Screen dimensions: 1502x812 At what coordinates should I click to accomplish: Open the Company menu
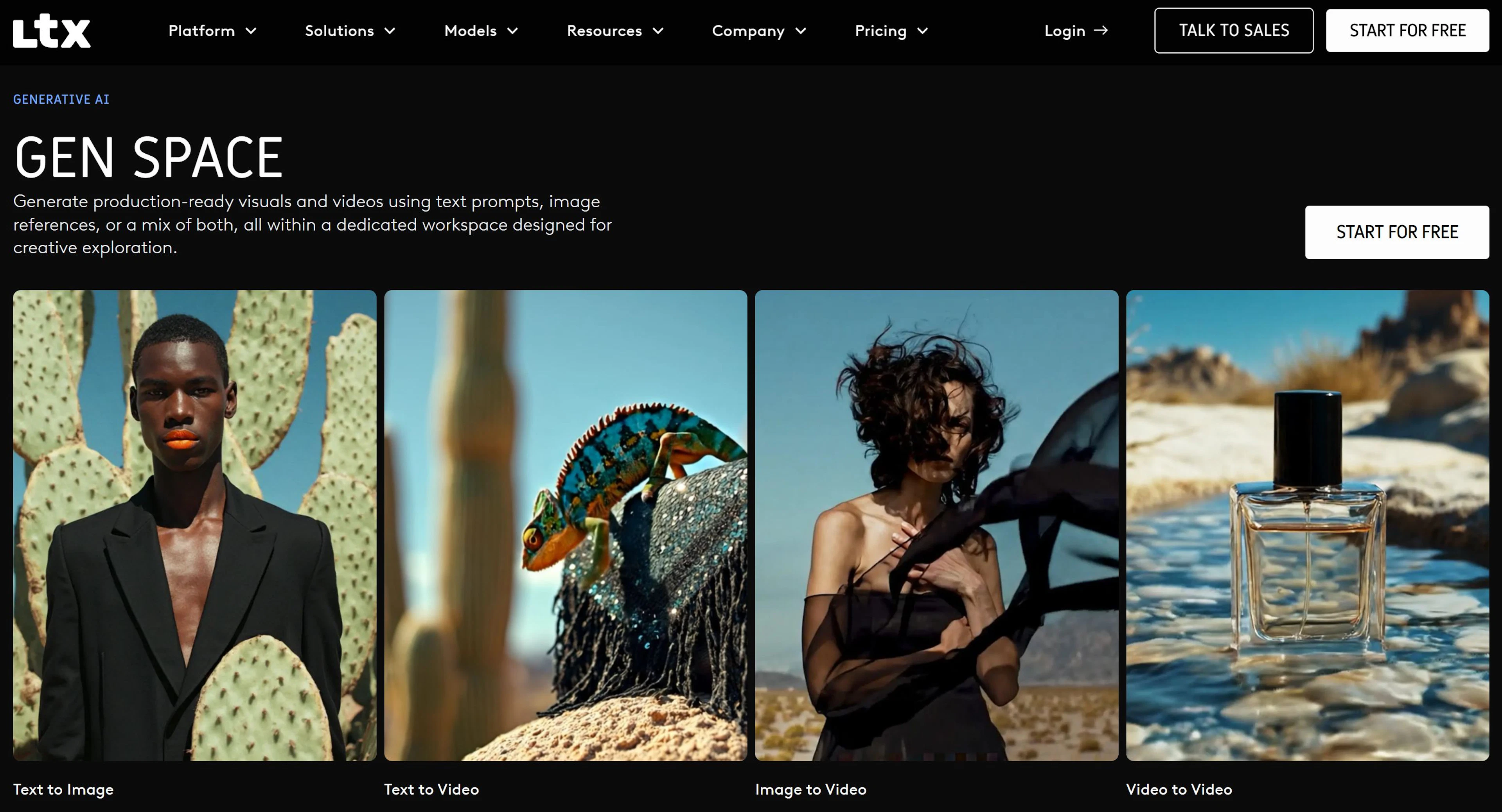[748, 31]
